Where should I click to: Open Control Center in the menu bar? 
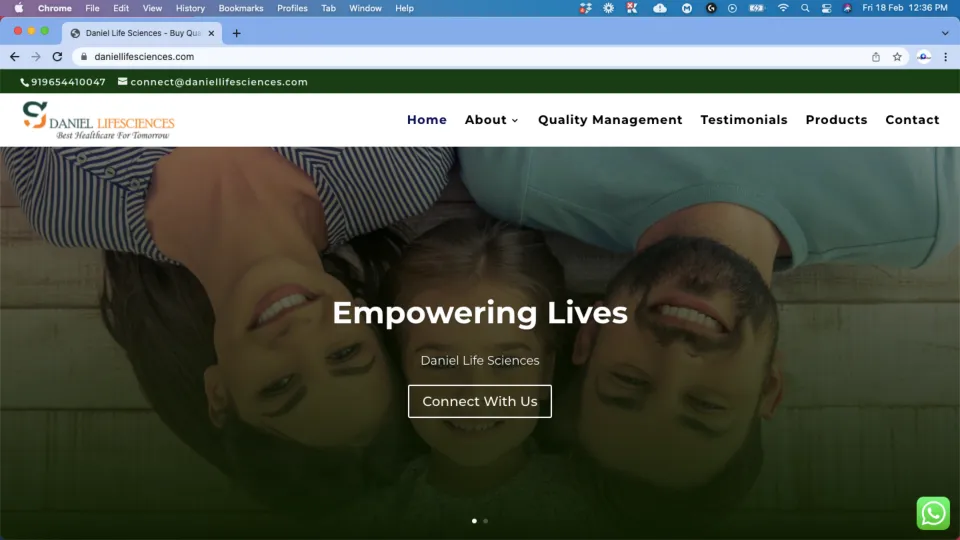click(x=826, y=8)
